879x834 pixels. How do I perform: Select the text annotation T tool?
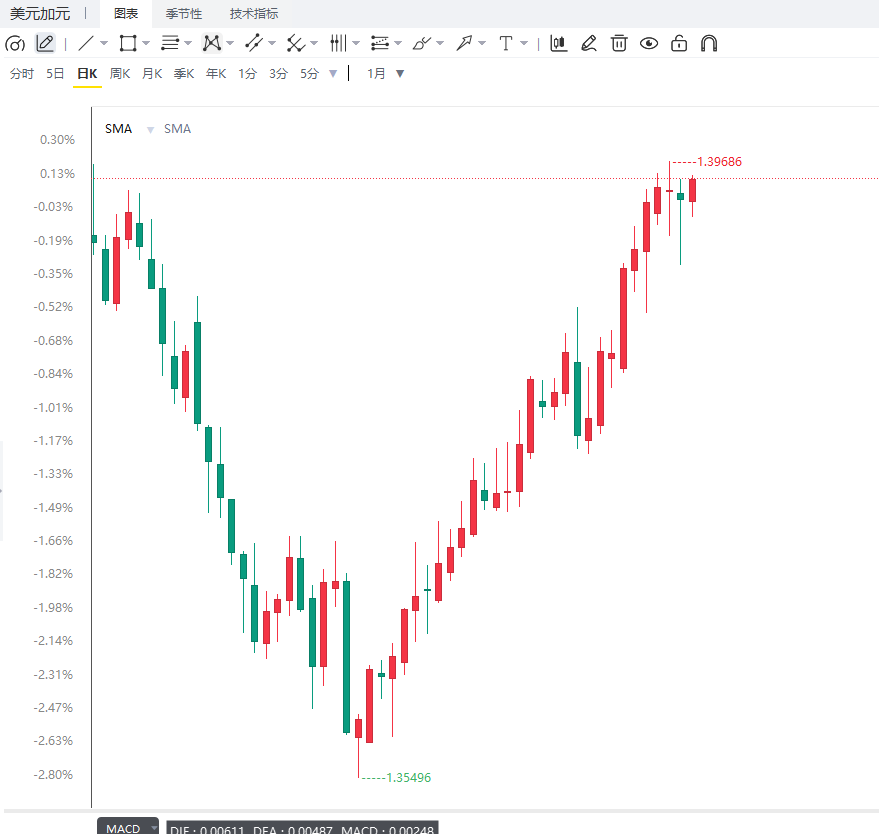coord(506,43)
